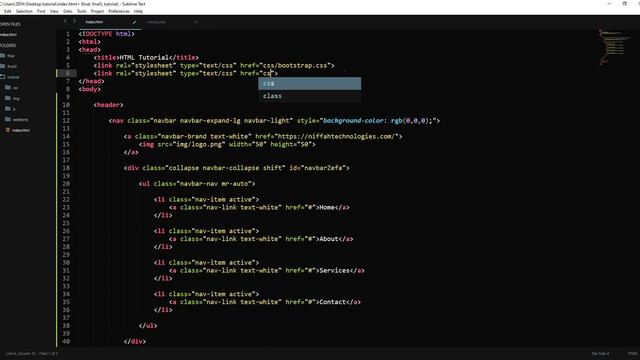
Task: Click the '<!DOCTYPE html>' declaration
Action: point(107,34)
